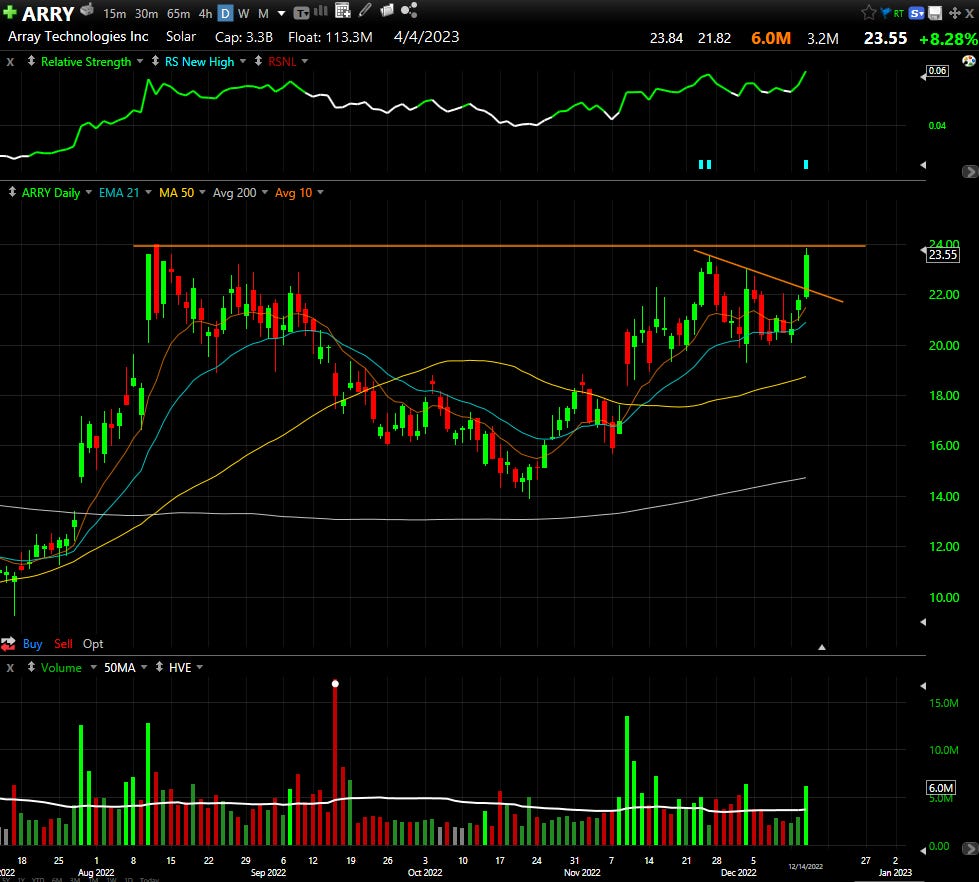This screenshot has width=979, height=882.
Task: Click reorder arrows beside RS New High
Action: tap(155, 61)
